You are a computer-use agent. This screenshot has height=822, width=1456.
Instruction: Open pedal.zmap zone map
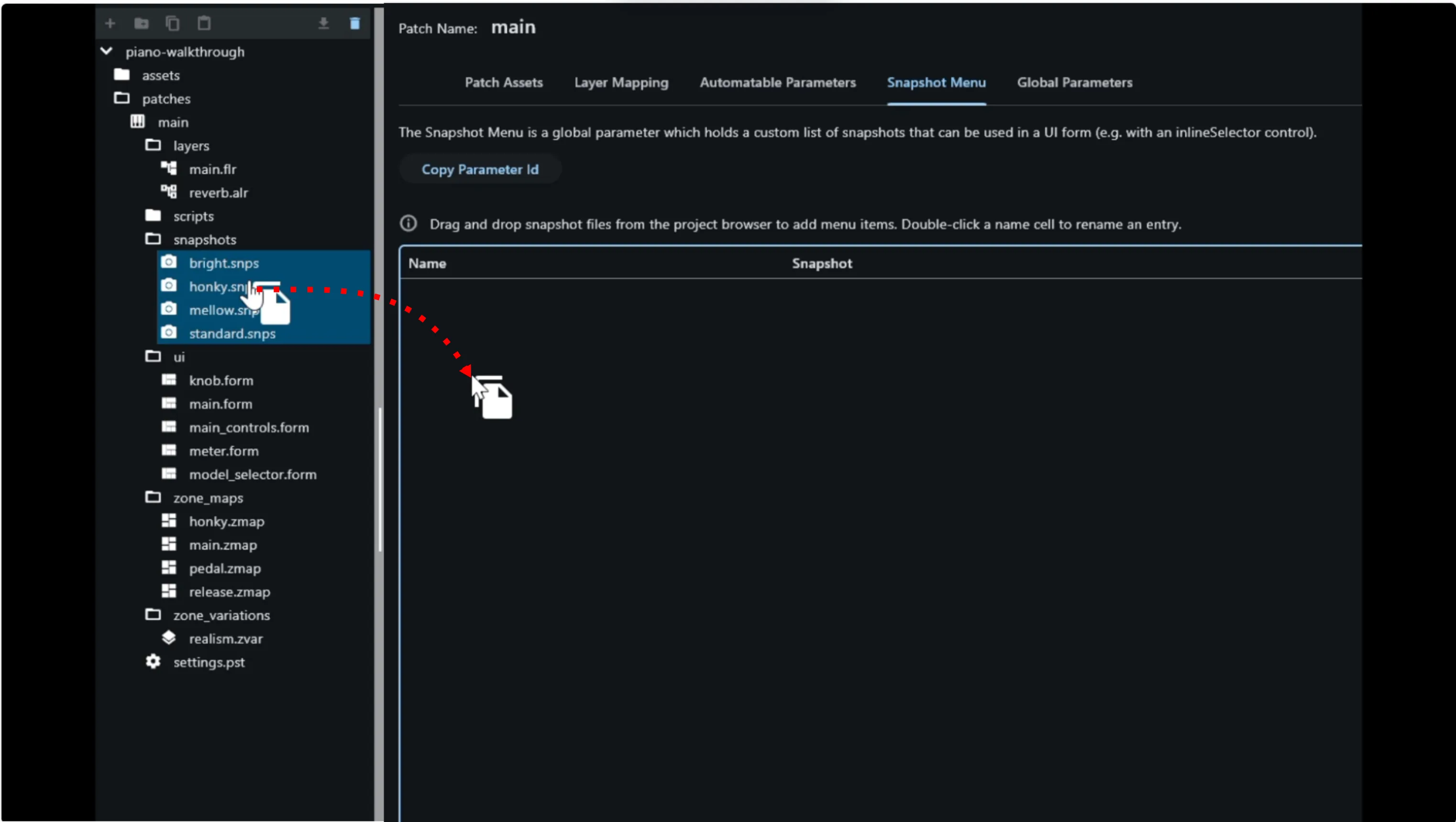(x=225, y=568)
